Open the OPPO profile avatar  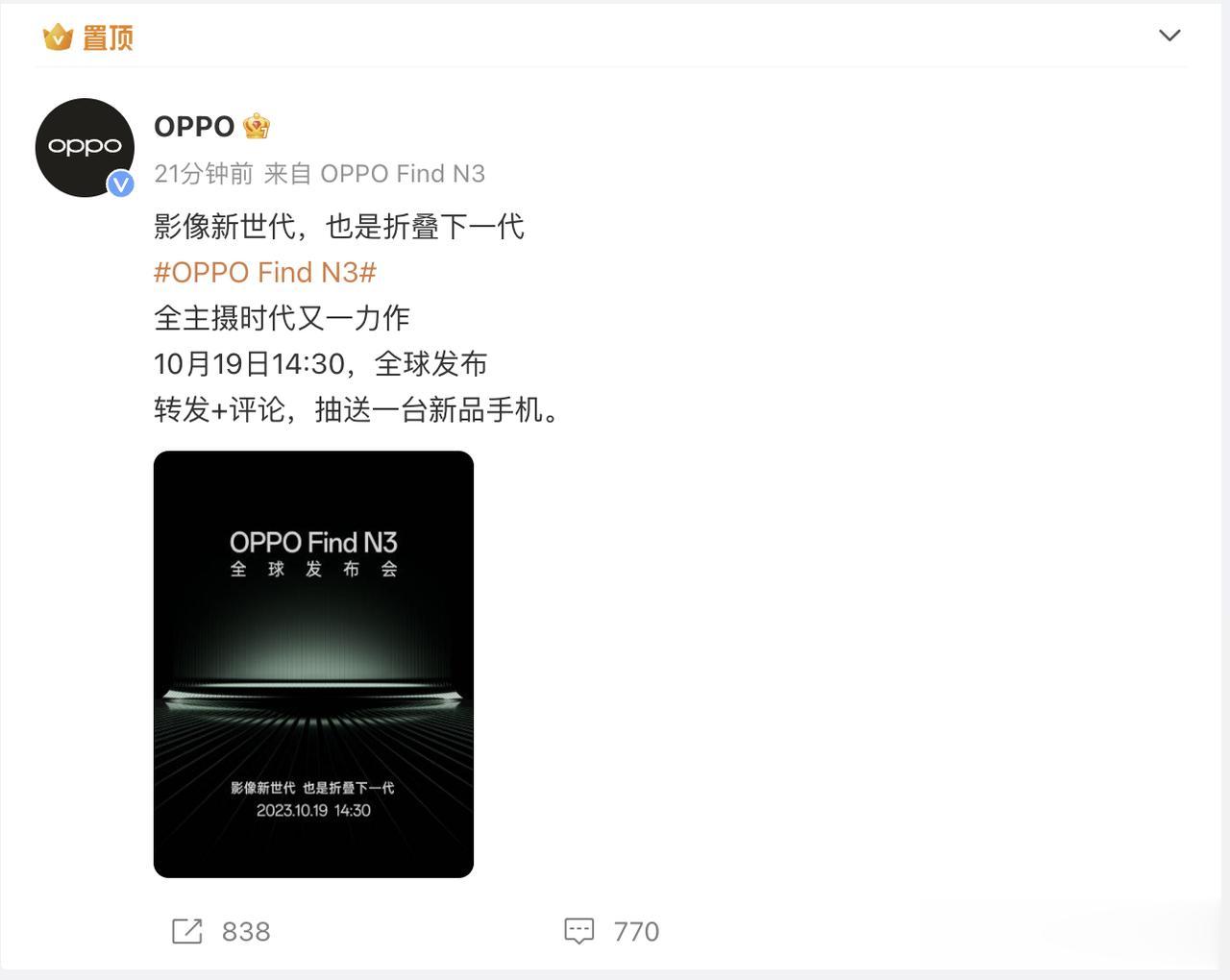[85, 147]
